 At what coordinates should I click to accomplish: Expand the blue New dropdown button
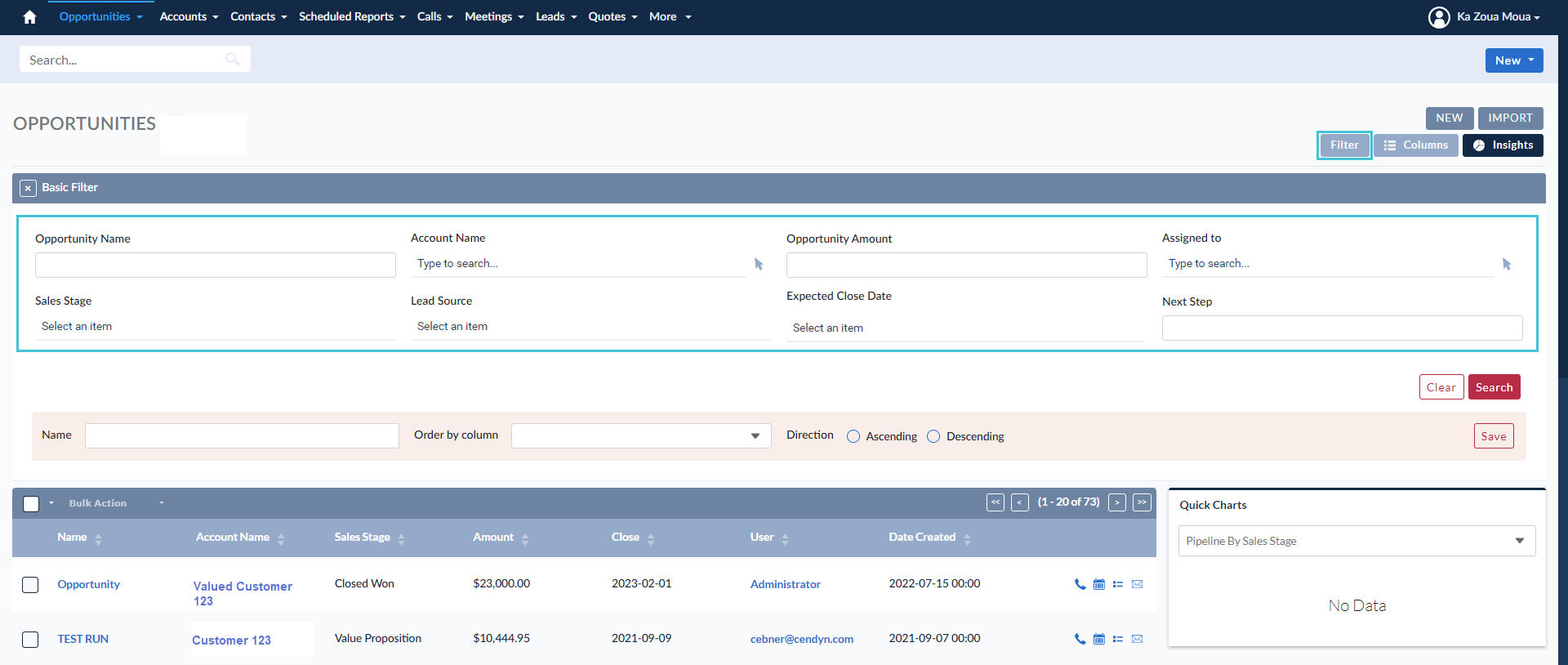[x=1514, y=60]
